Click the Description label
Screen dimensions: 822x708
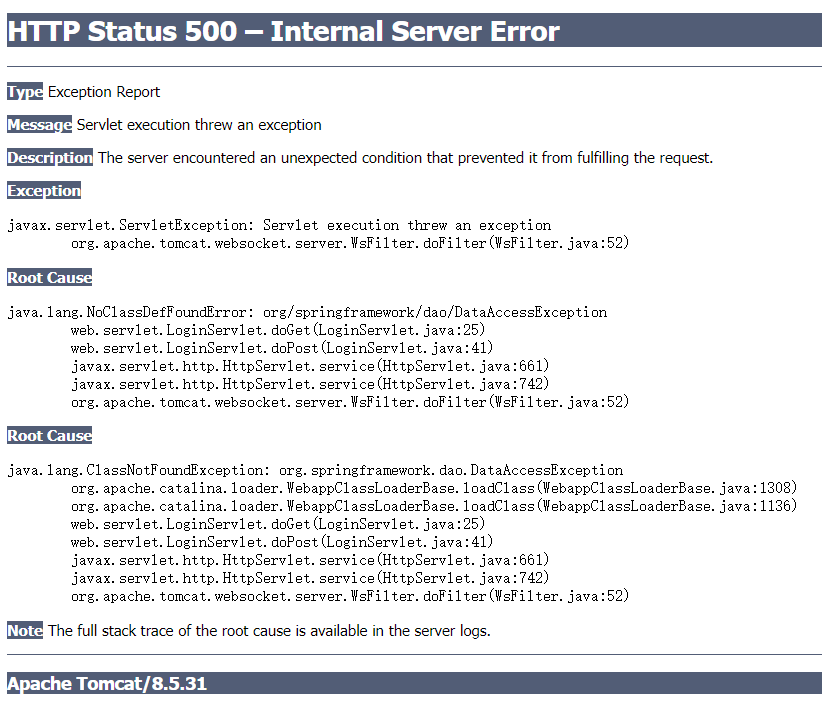click(x=49, y=157)
